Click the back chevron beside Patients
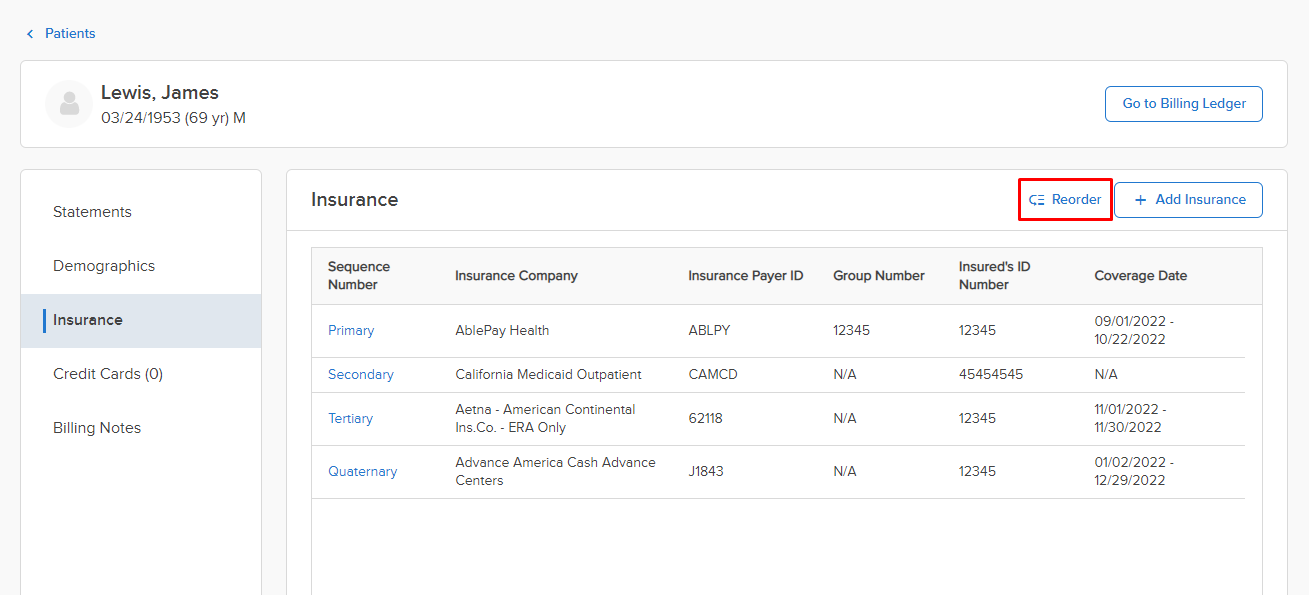 (30, 34)
